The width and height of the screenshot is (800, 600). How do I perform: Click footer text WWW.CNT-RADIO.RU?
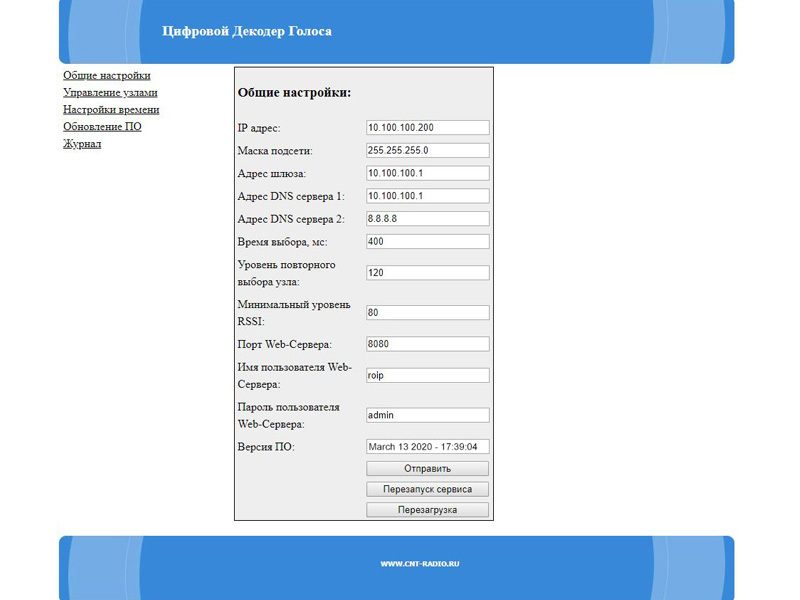[x=420, y=564]
